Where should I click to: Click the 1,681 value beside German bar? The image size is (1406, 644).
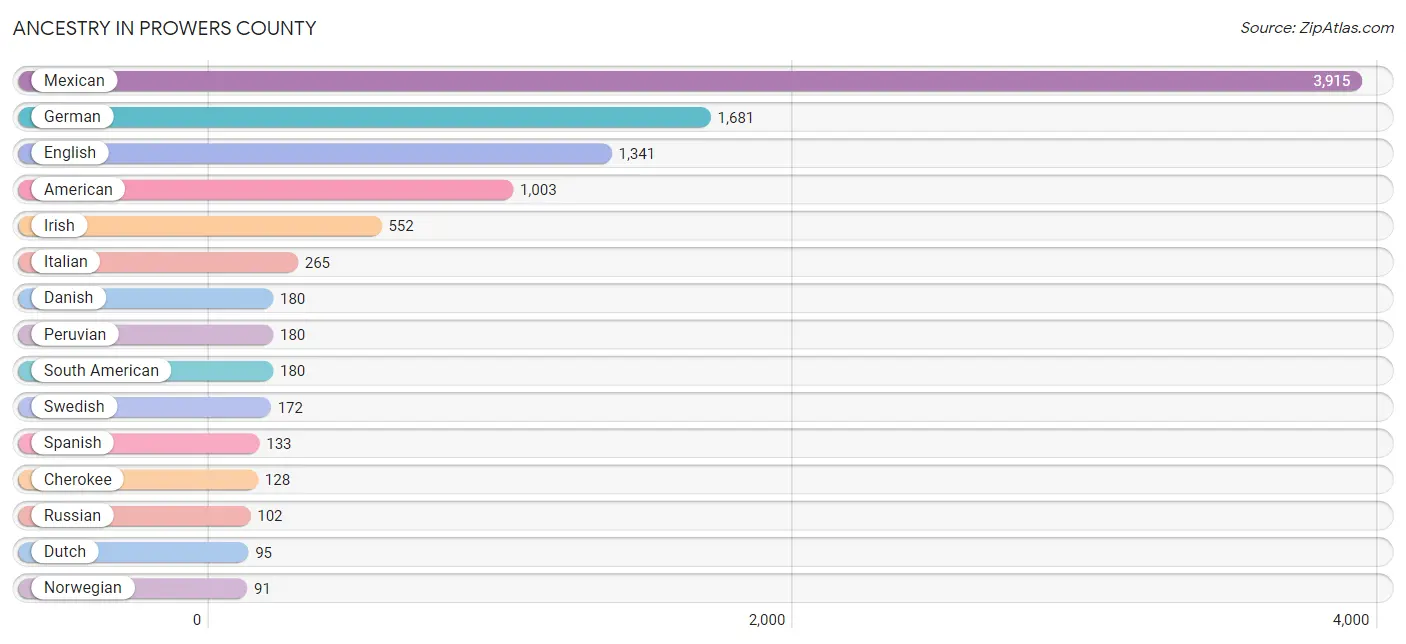click(x=735, y=118)
